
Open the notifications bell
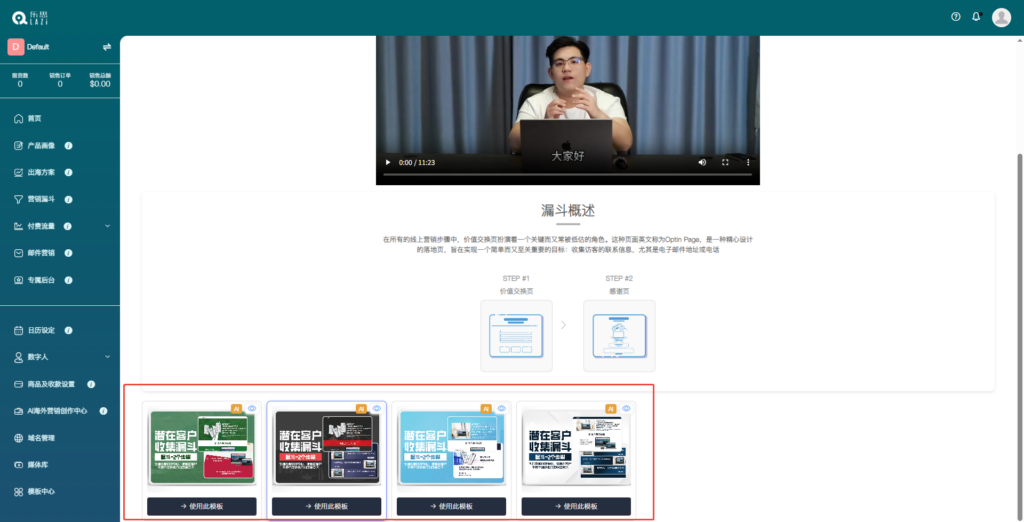tap(976, 17)
